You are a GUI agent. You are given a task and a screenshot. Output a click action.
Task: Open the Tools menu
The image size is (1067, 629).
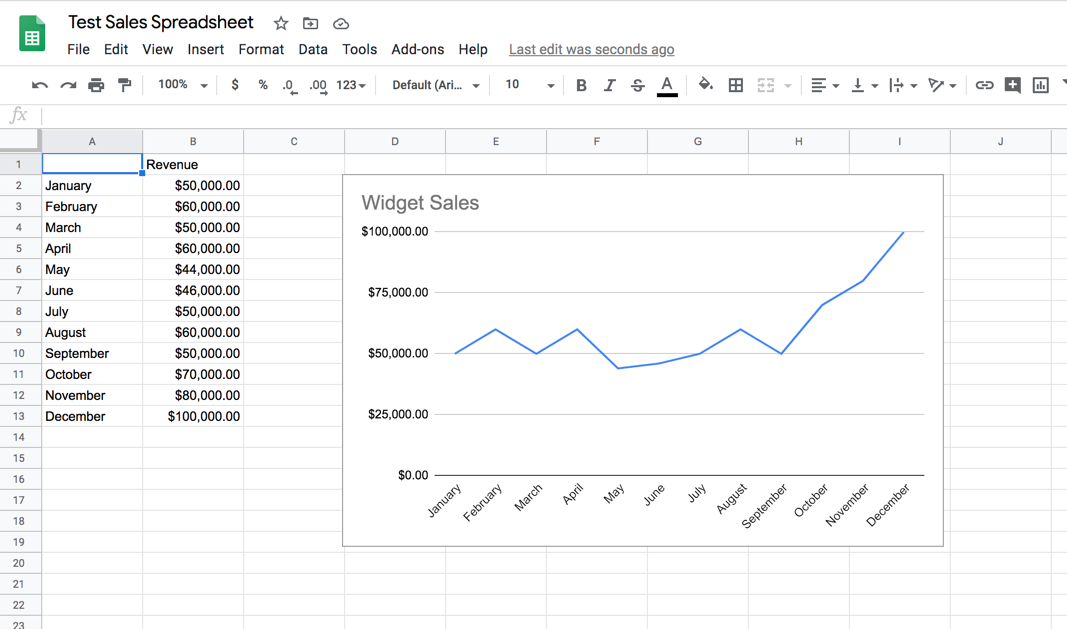359,49
